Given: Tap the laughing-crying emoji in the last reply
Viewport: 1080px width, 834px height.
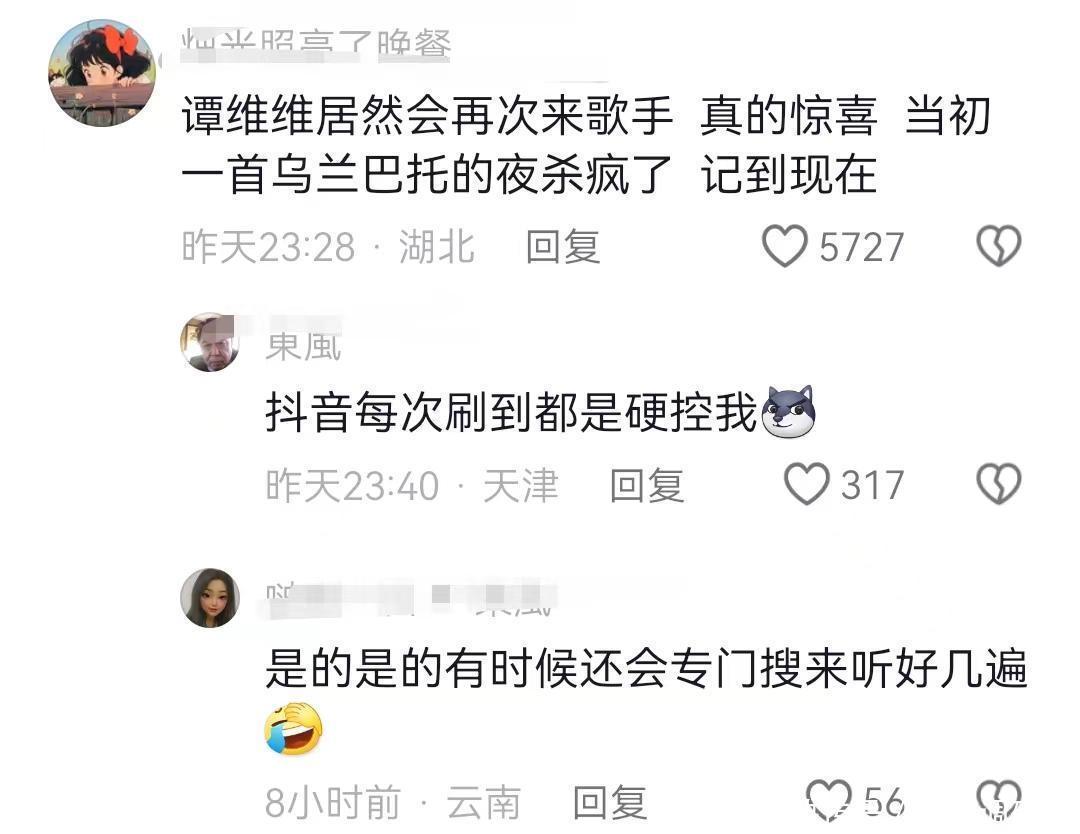Looking at the screenshot, I should 293,729.
